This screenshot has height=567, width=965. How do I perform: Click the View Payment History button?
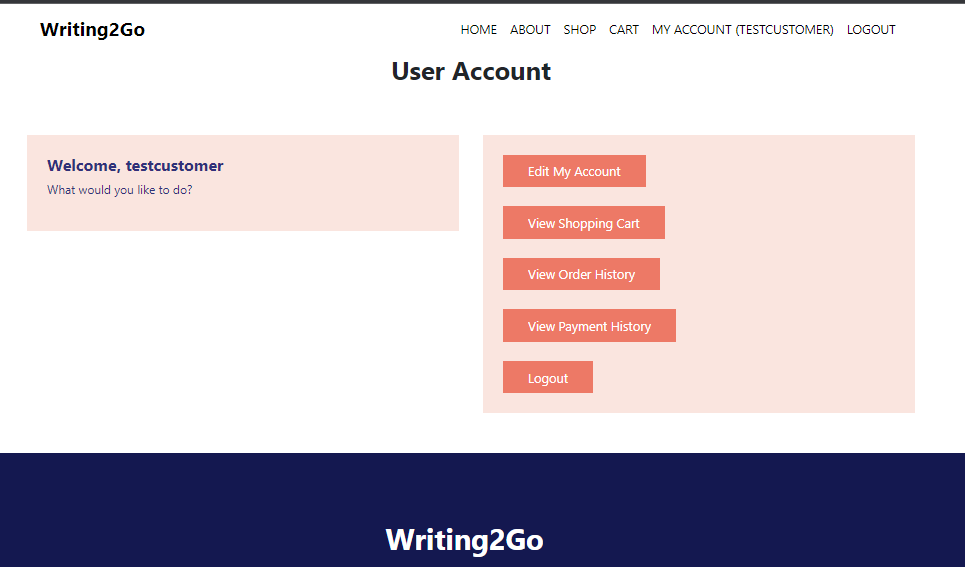tap(589, 326)
